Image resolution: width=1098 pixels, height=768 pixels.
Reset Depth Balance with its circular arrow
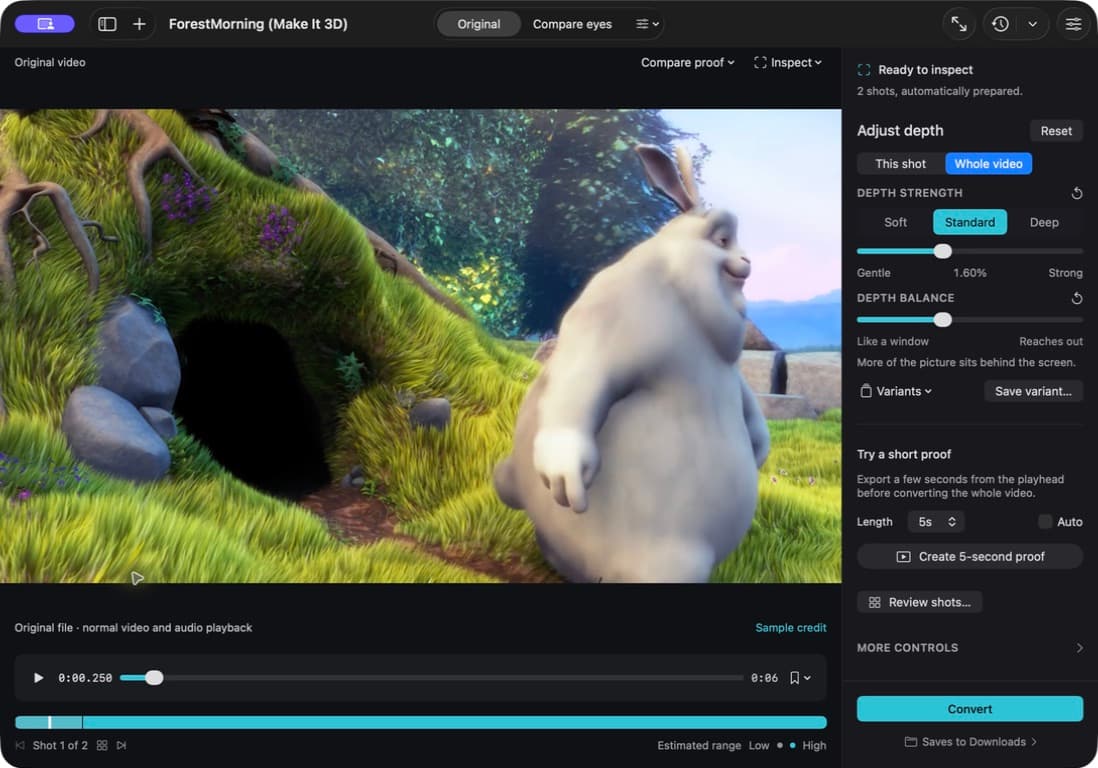[1077, 298]
